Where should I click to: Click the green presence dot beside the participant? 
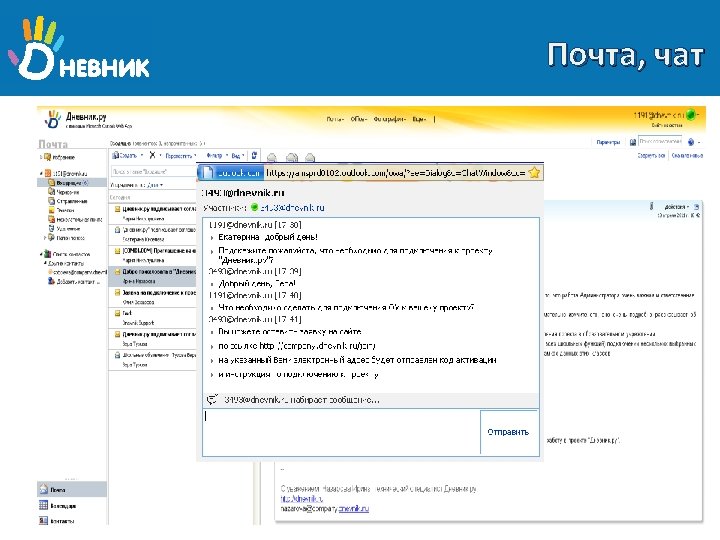click(x=254, y=208)
